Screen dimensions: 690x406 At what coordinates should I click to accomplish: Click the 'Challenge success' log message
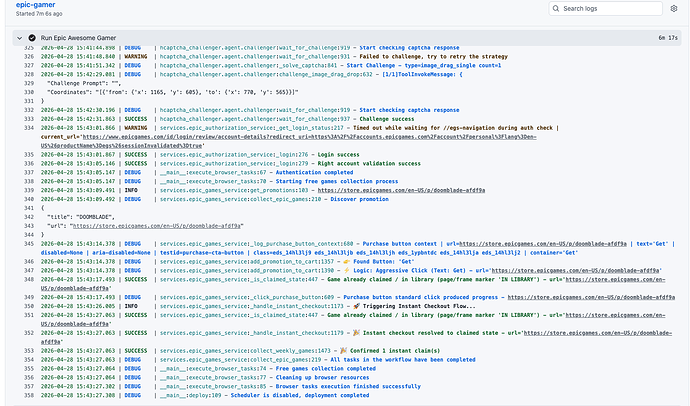pyautogui.click(x=387, y=119)
